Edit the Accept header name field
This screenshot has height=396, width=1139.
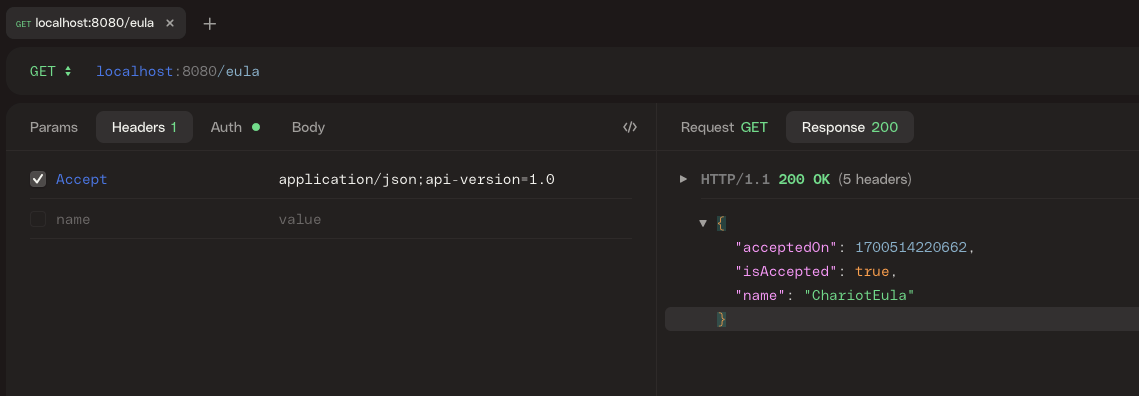click(x=81, y=179)
